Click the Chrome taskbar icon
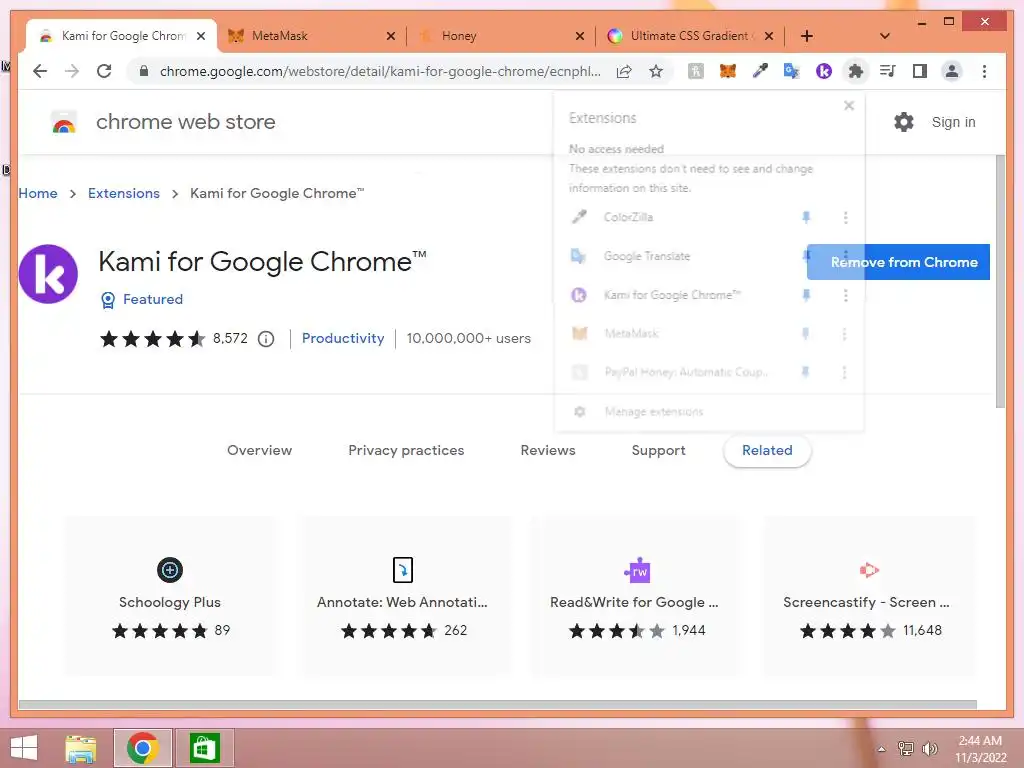The width and height of the screenshot is (1024, 768). (143, 748)
